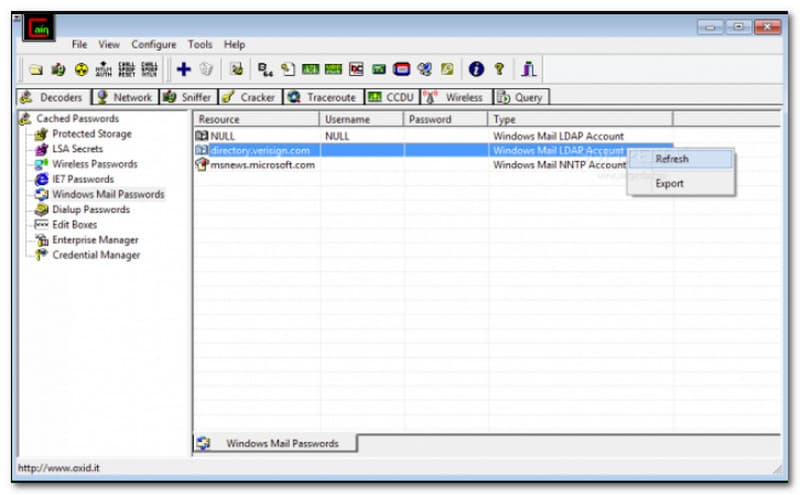This screenshot has width=800, height=495.
Task: Switch to the Cracker tab
Action: click(x=249, y=97)
